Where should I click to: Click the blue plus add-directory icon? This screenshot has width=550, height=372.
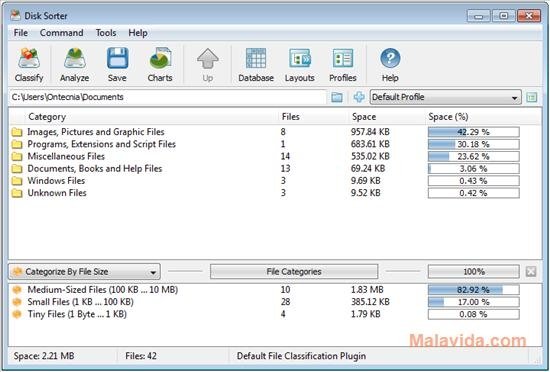(358, 97)
